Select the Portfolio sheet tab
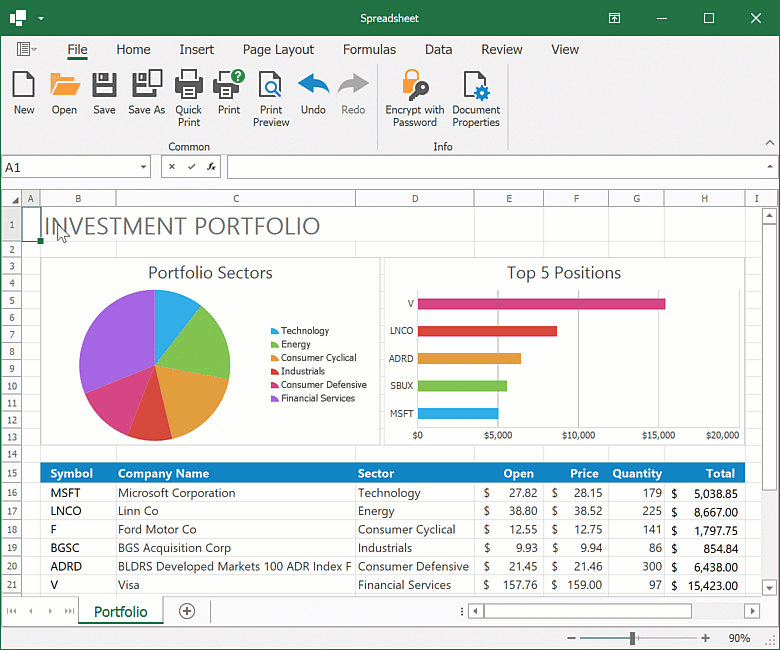This screenshot has height=650, width=780. click(x=120, y=611)
